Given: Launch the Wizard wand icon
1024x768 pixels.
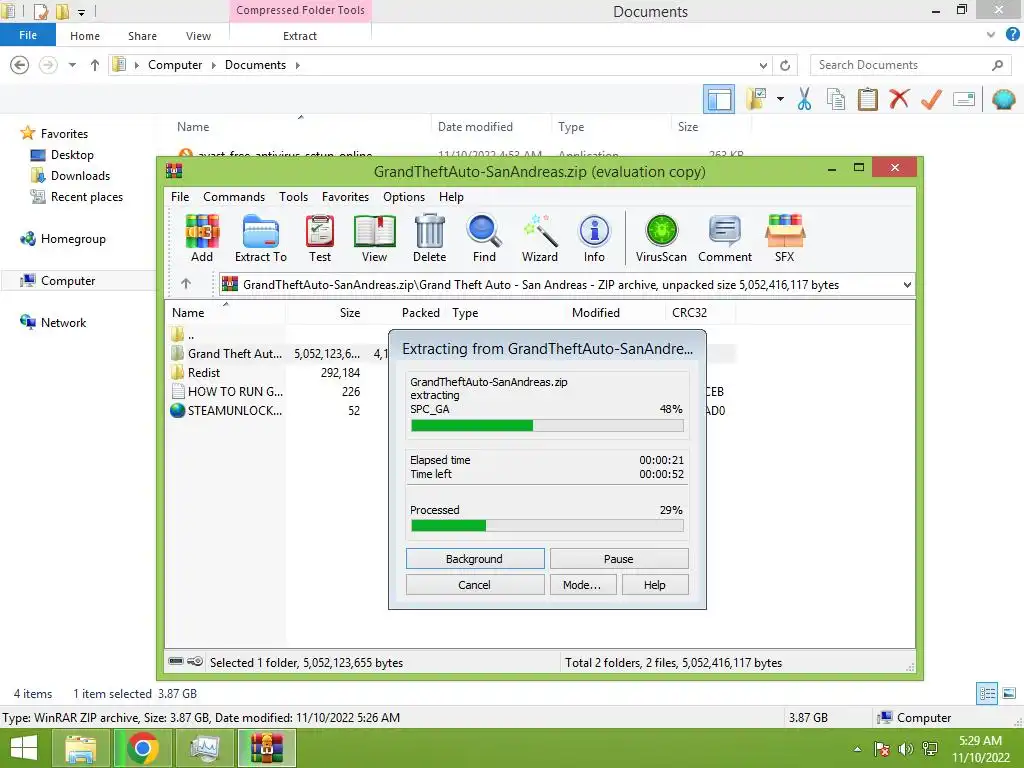Looking at the screenshot, I should (539, 238).
